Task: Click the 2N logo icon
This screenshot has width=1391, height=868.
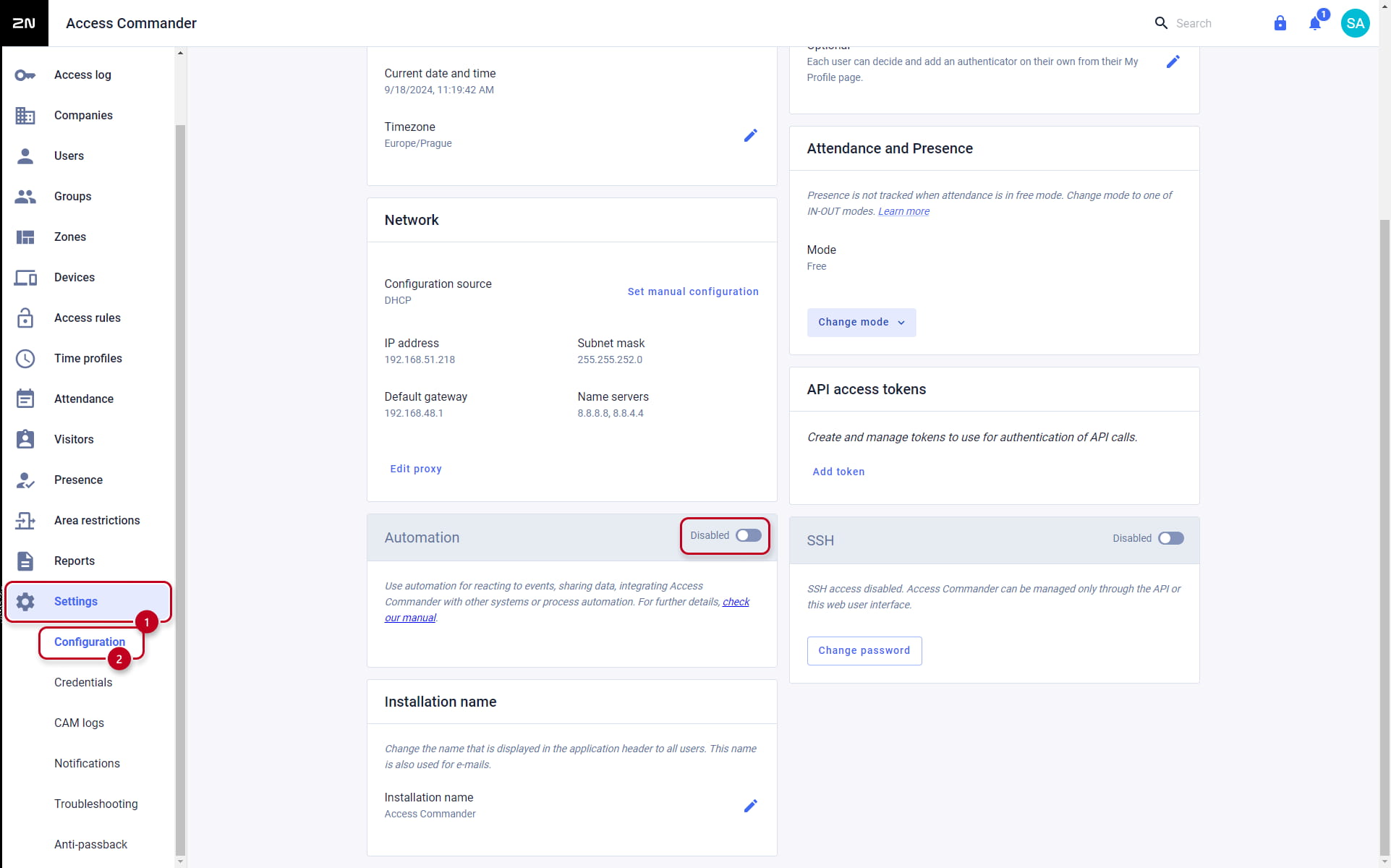Action: pyautogui.click(x=24, y=23)
